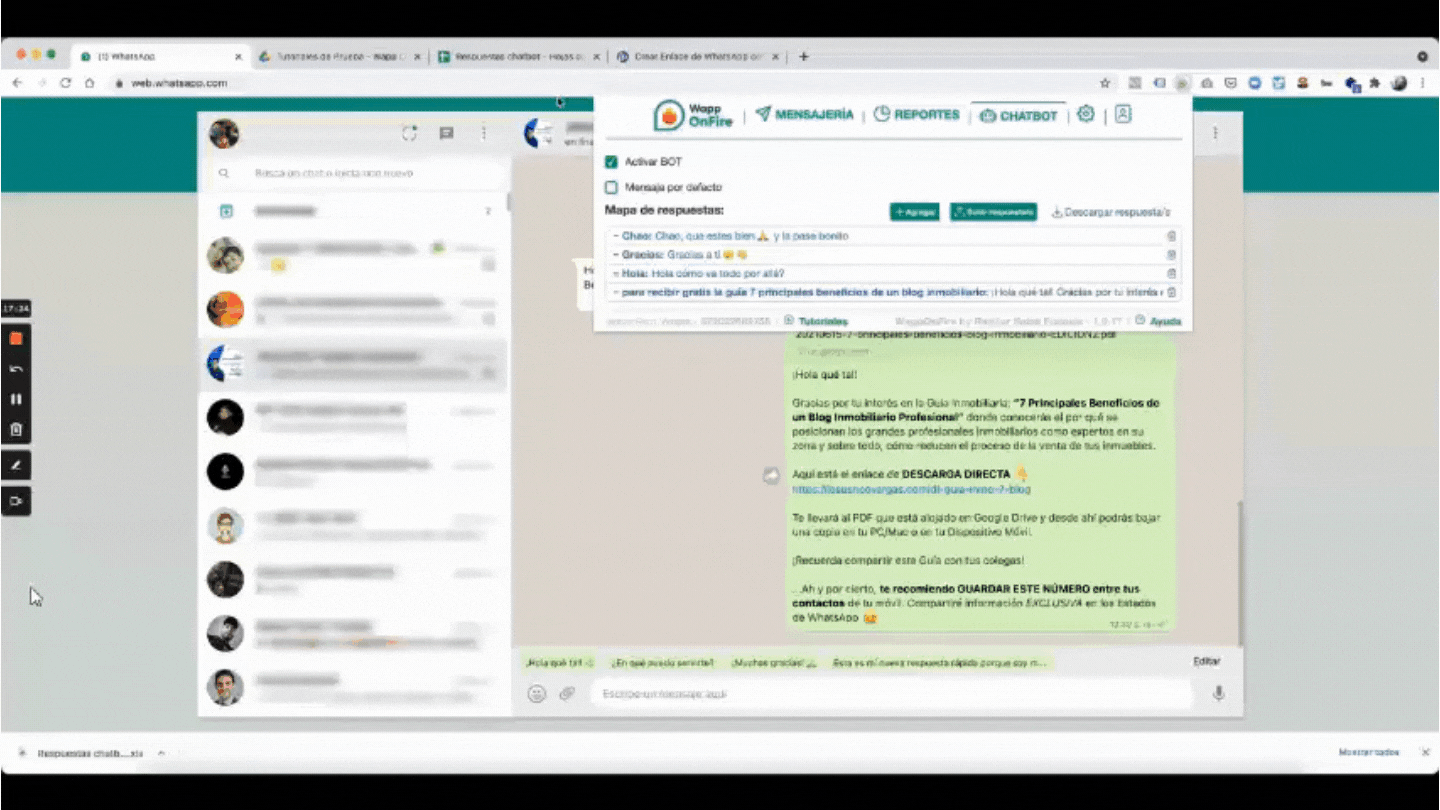Screen dimensions: 1440x810
Task: Discard recording with trash icon
Action: tap(16, 430)
